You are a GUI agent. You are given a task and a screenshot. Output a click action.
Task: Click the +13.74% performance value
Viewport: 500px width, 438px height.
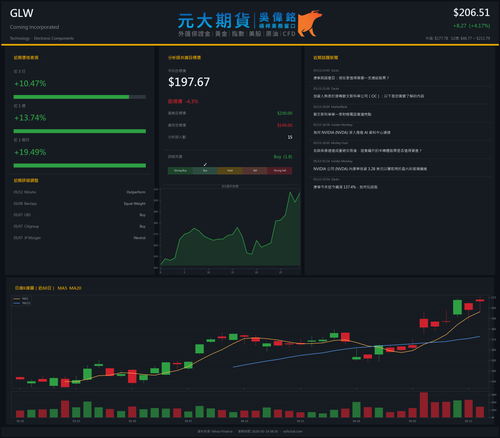click(x=30, y=118)
